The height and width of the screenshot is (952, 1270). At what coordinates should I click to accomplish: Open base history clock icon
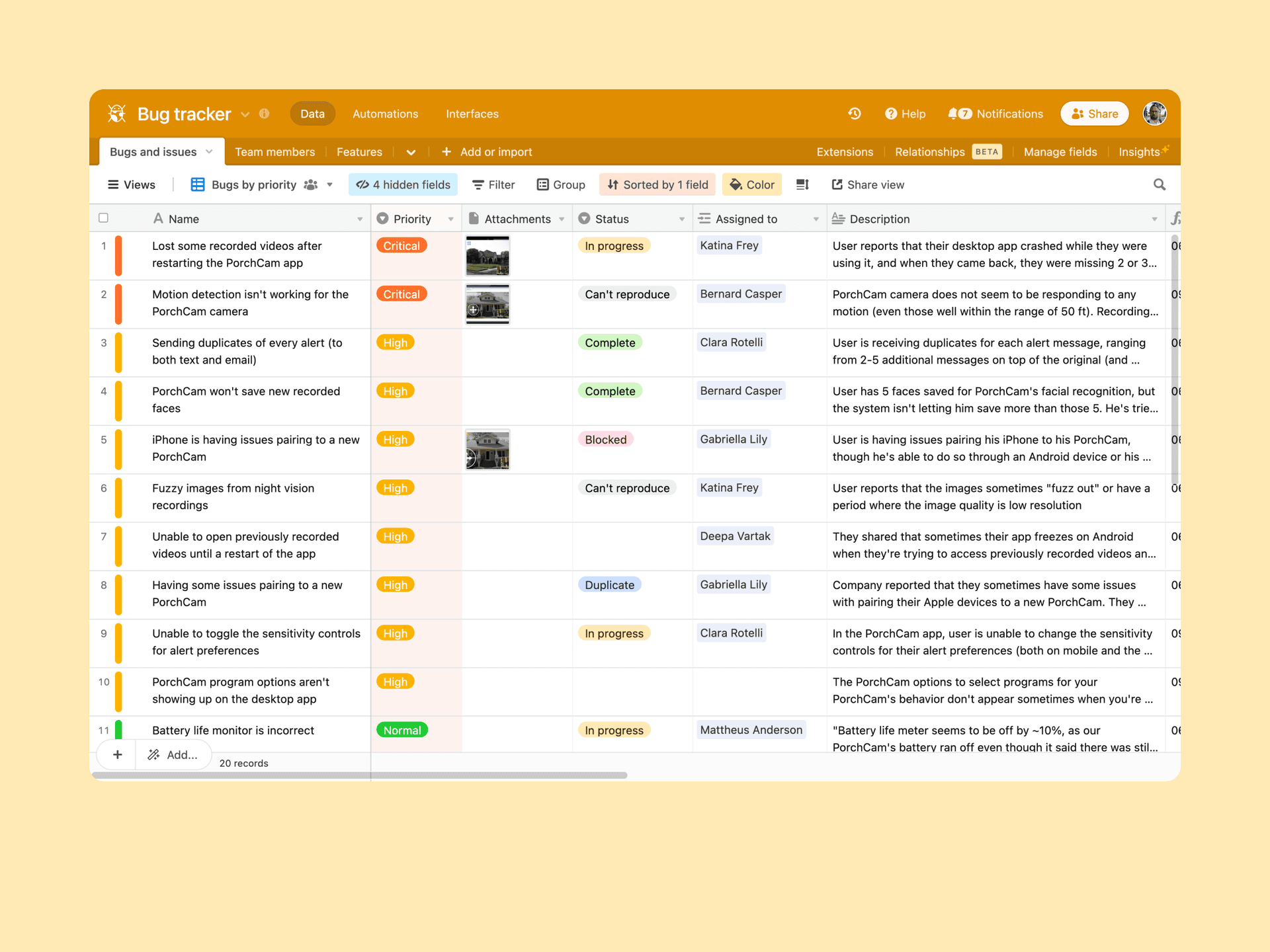click(855, 114)
